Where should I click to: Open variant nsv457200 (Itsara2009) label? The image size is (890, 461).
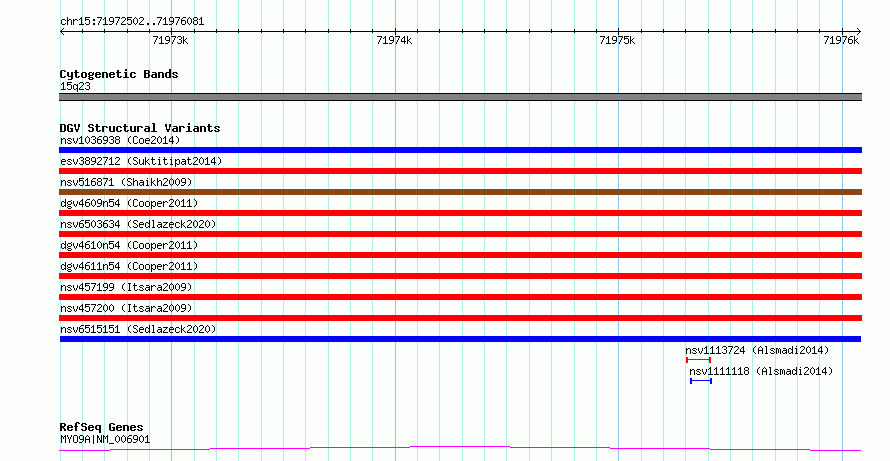click(x=126, y=308)
